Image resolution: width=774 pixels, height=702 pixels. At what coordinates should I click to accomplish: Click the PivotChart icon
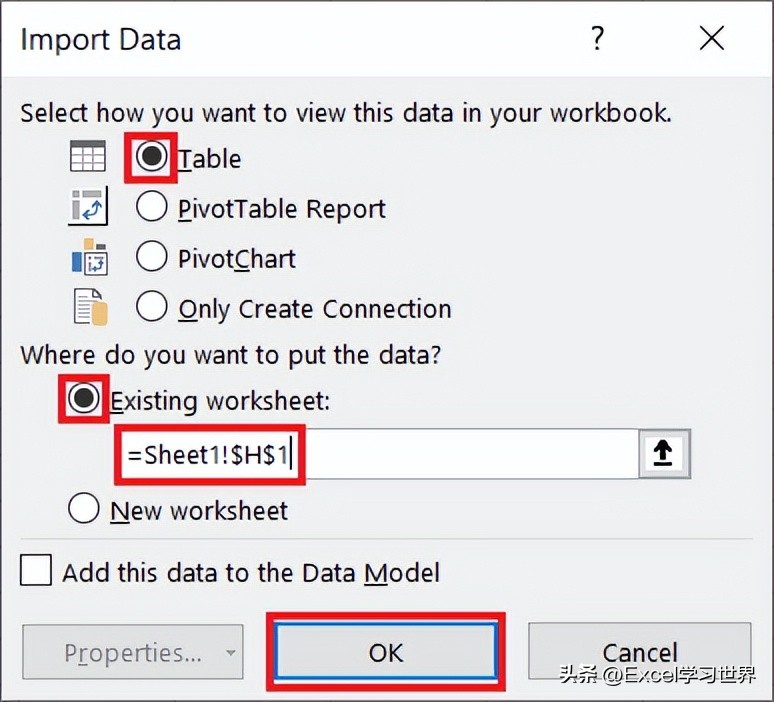(89, 256)
